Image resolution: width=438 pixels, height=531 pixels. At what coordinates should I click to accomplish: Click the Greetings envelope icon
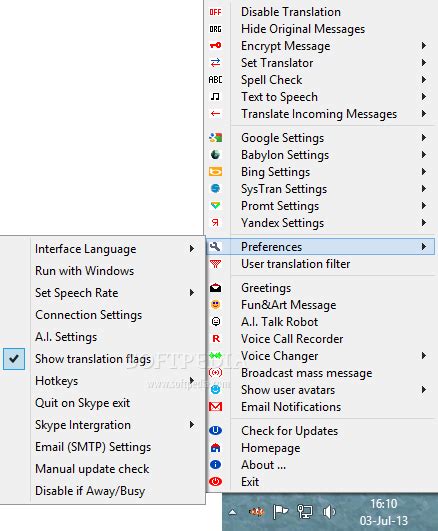215,288
